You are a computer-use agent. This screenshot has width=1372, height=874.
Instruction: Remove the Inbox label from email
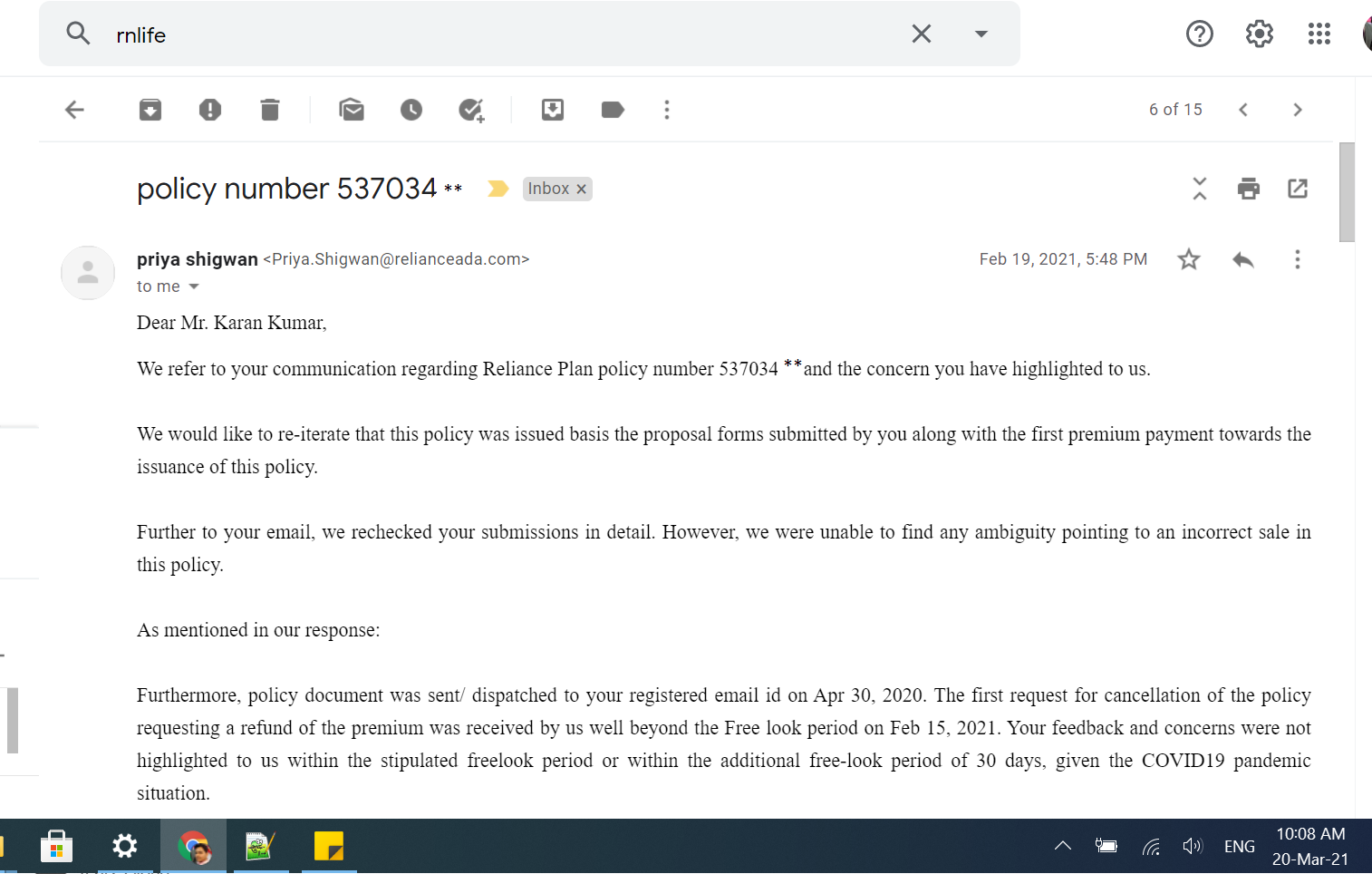[x=582, y=189]
